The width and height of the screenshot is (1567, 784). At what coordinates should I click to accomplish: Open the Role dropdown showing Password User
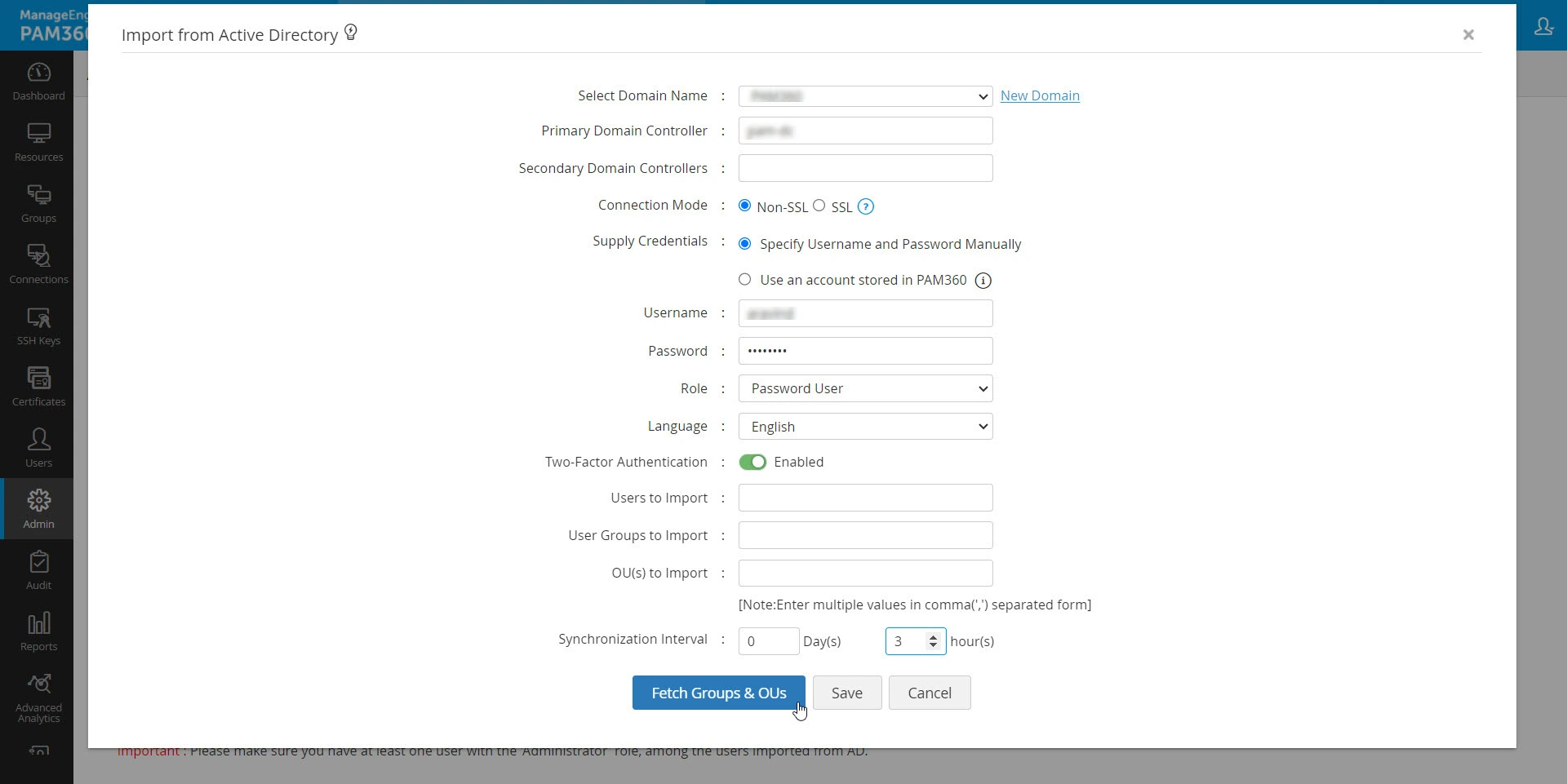pyautogui.click(x=864, y=388)
